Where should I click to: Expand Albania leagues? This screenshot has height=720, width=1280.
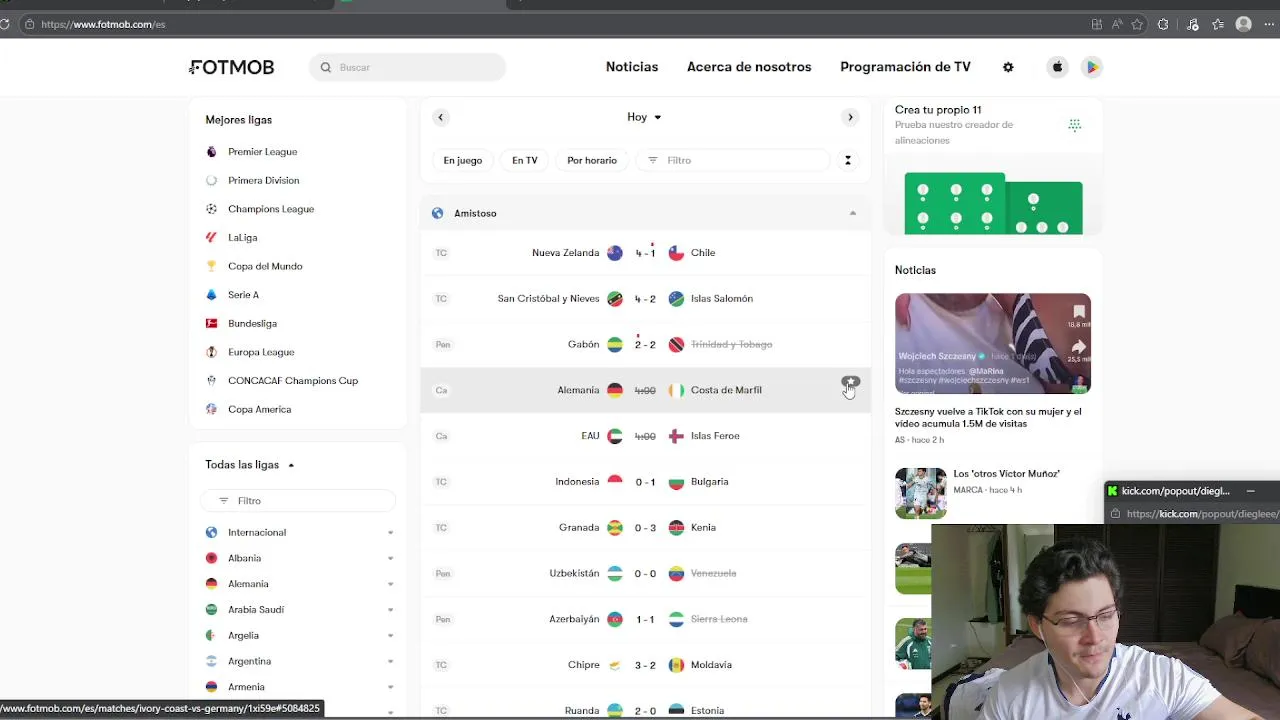pyautogui.click(x=390, y=559)
